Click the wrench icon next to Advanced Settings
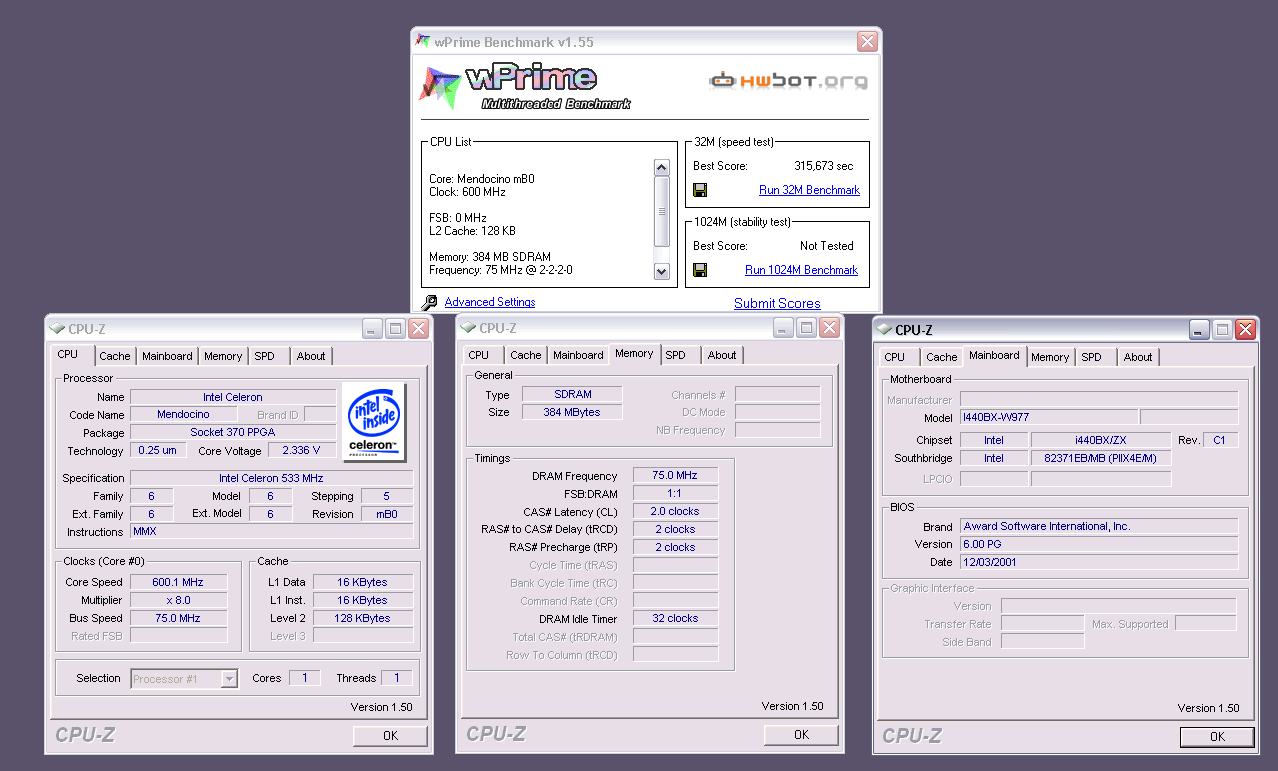 [x=429, y=302]
